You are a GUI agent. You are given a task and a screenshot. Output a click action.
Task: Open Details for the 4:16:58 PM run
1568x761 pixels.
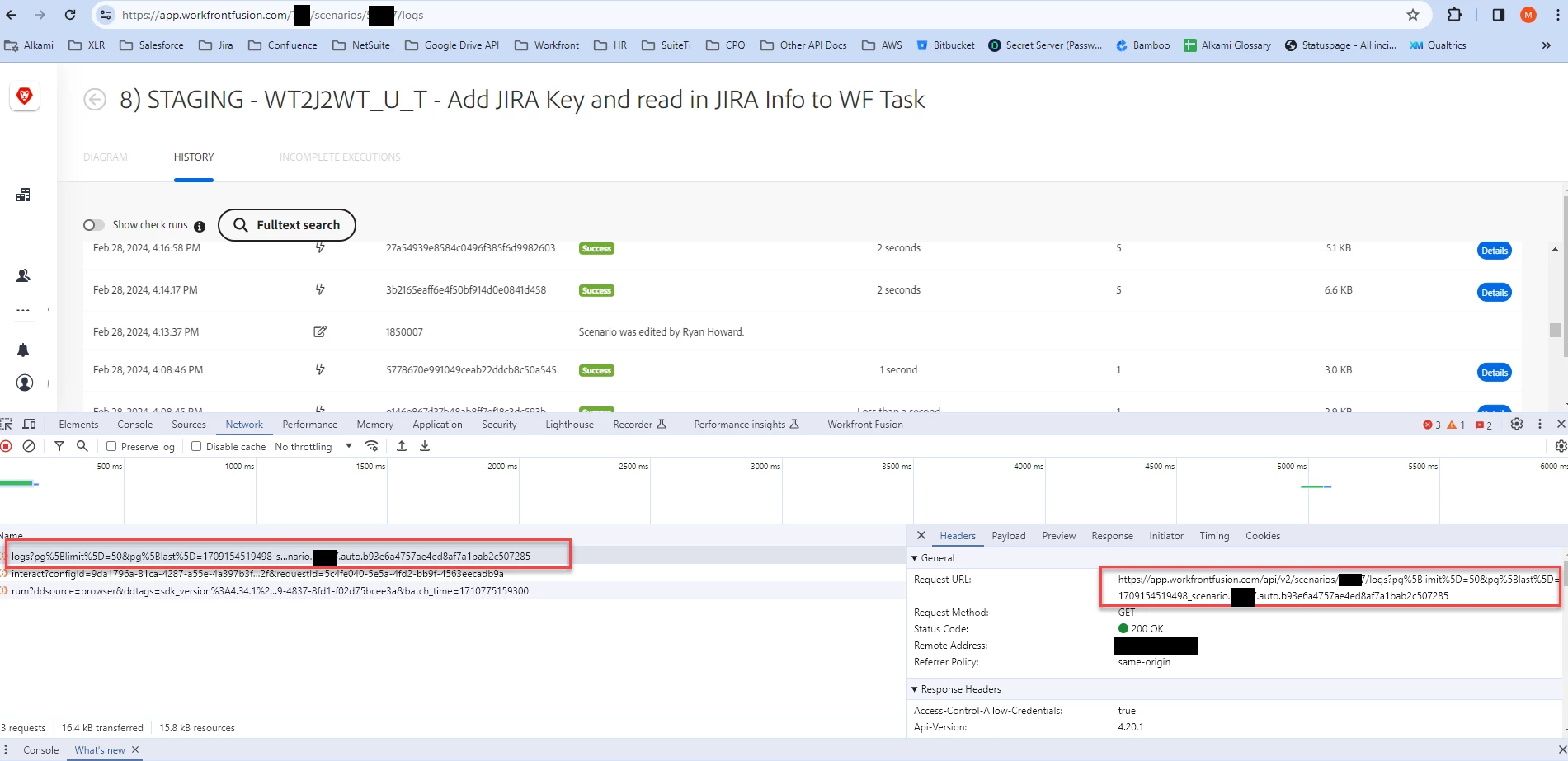pos(1494,251)
